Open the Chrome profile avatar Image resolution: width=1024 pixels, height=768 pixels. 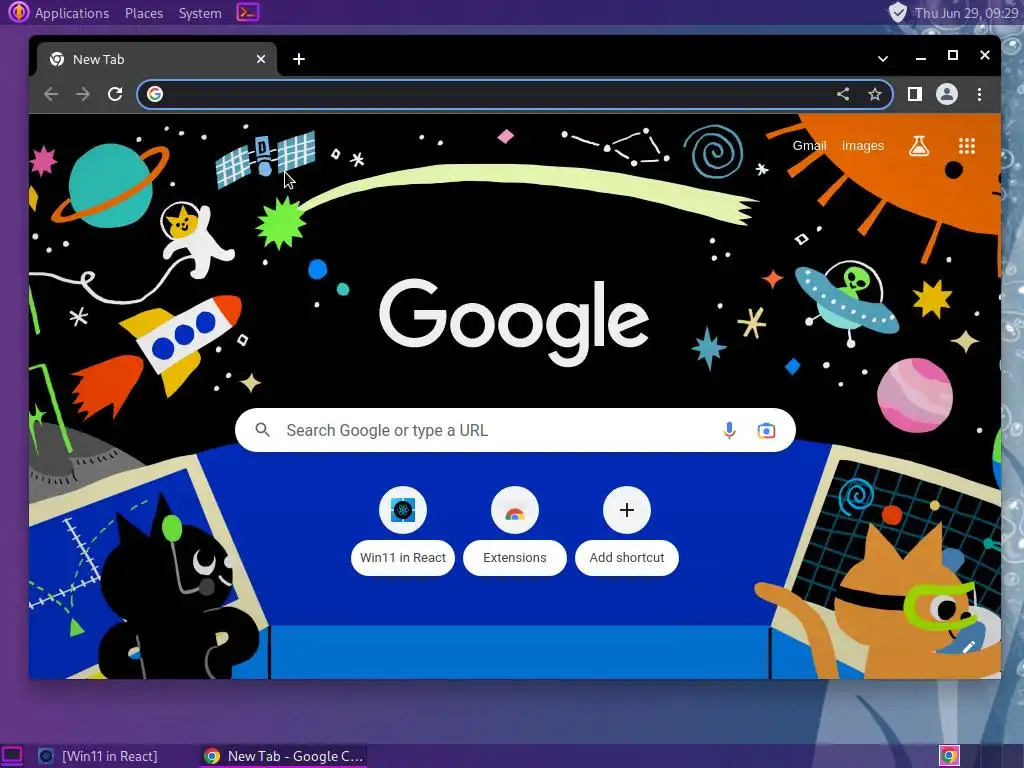point(947,94)
